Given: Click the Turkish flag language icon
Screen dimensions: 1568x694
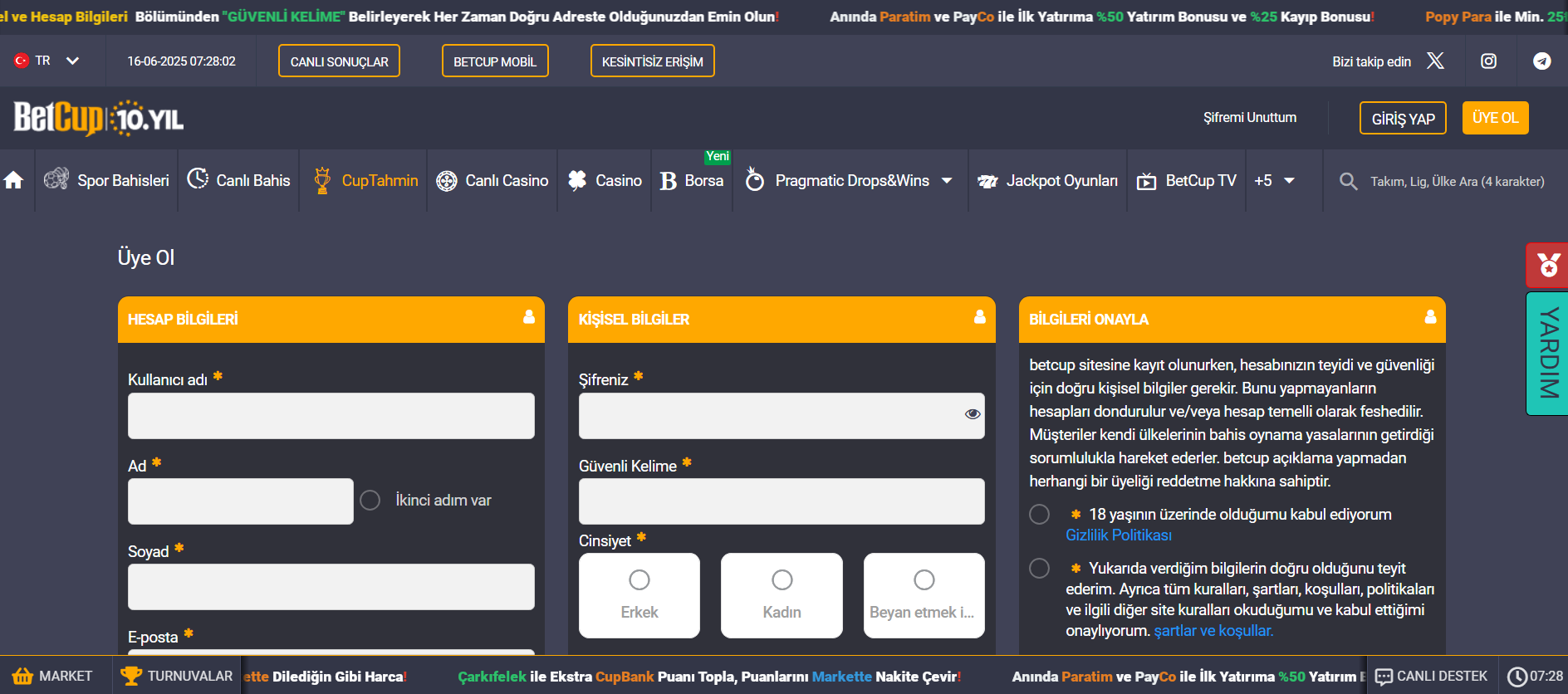Looking at the screenshot, I should tap(22, 61).
